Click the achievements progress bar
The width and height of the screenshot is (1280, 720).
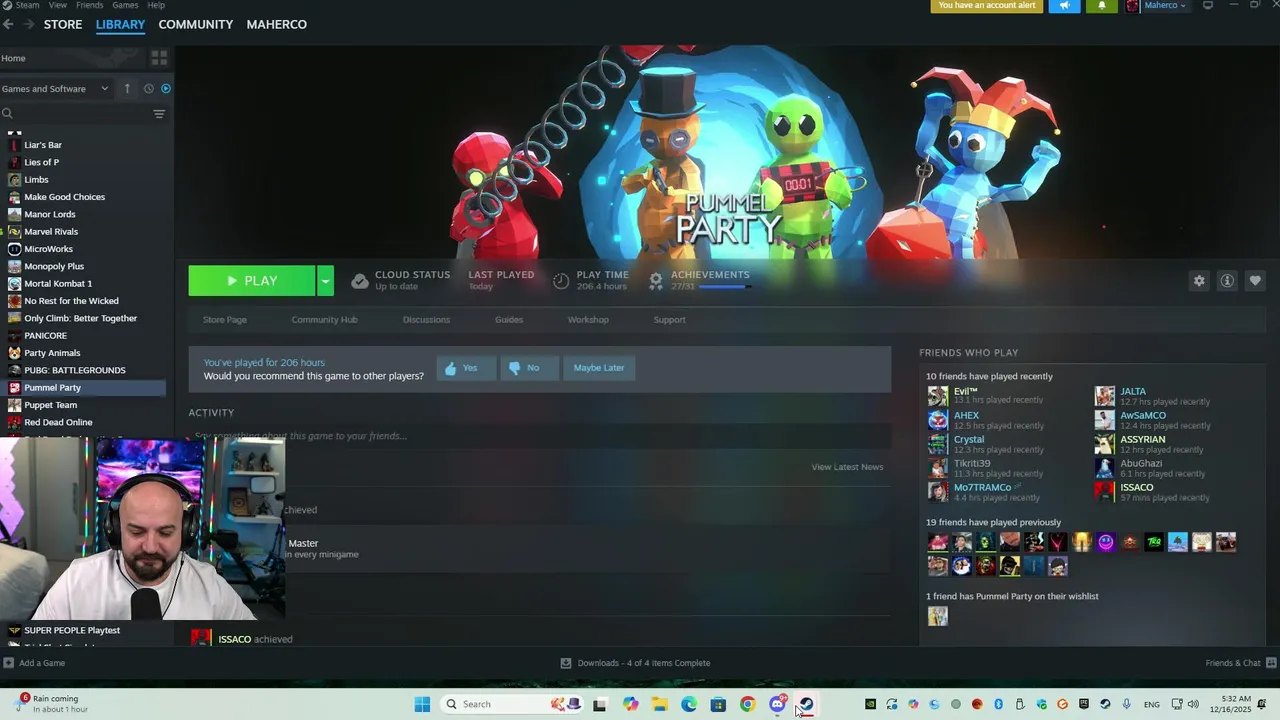(725, 287)
